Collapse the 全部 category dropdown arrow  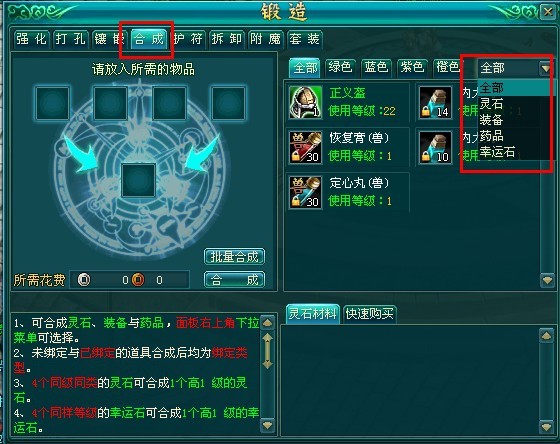point(545,68)
